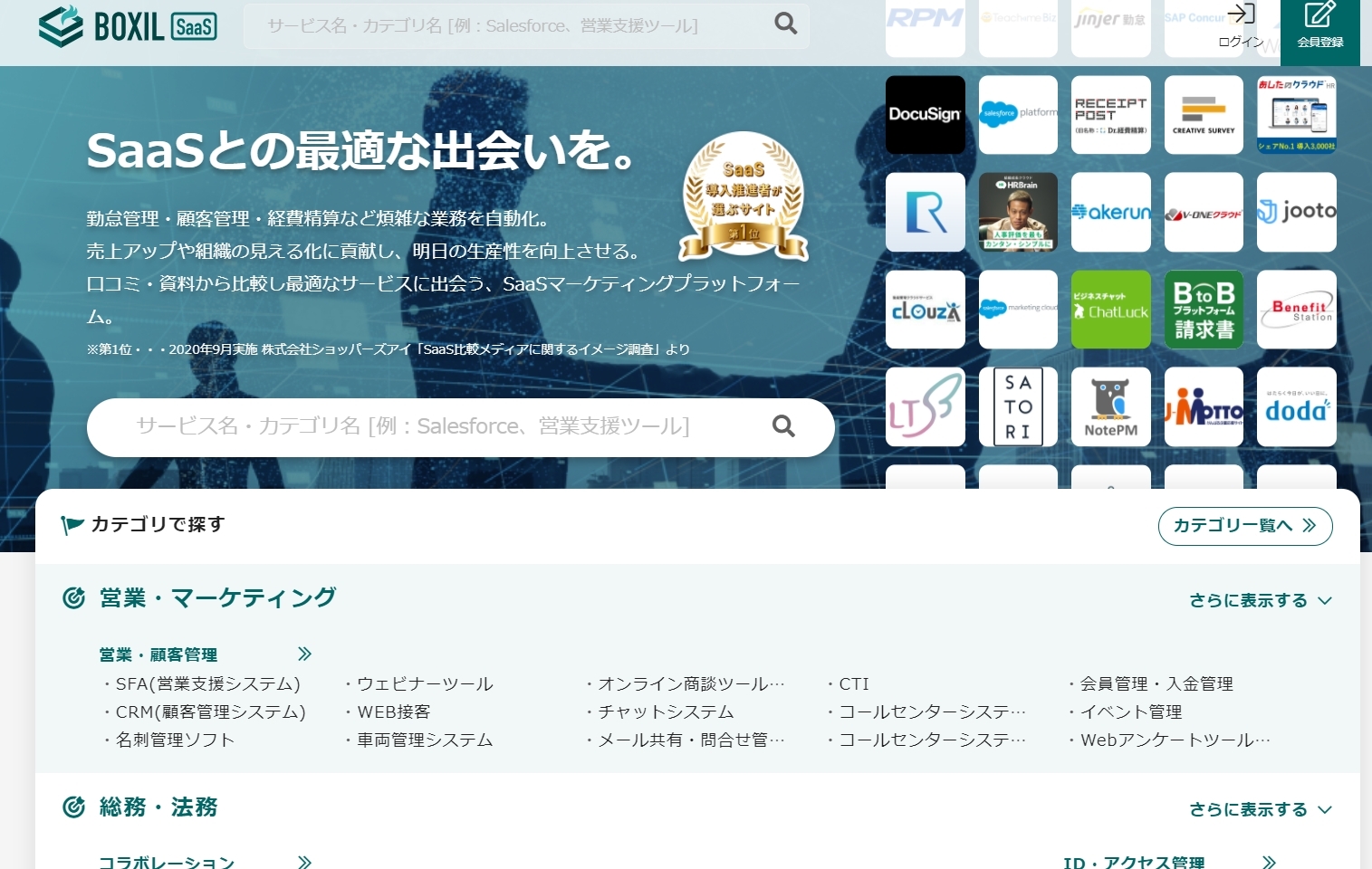Open the Webアンケートツール link
Image resolution: width=1372 pixels, height=869 pixels.
click(1175, 740)
